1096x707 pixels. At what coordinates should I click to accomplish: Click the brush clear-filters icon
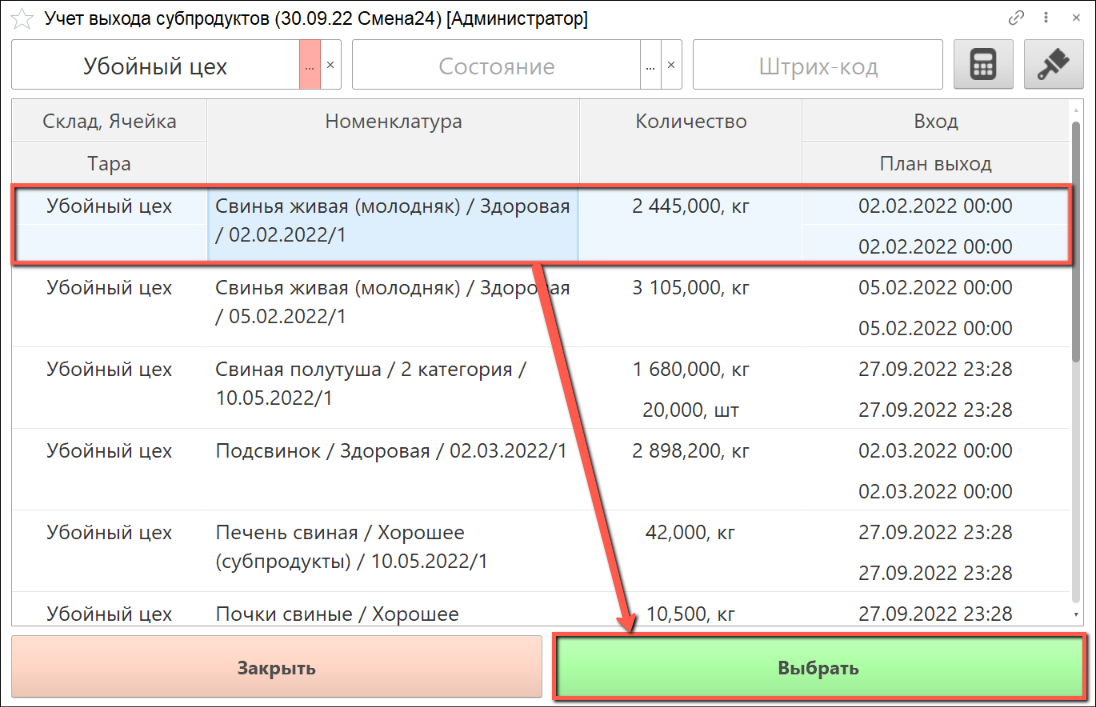point(1054,66)
